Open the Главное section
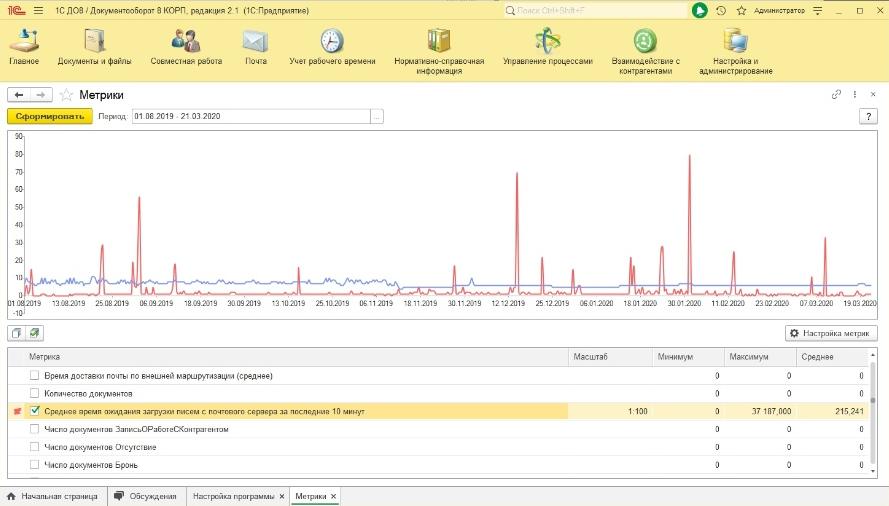Screen dimensions: 889x506 tap(24, 48)
